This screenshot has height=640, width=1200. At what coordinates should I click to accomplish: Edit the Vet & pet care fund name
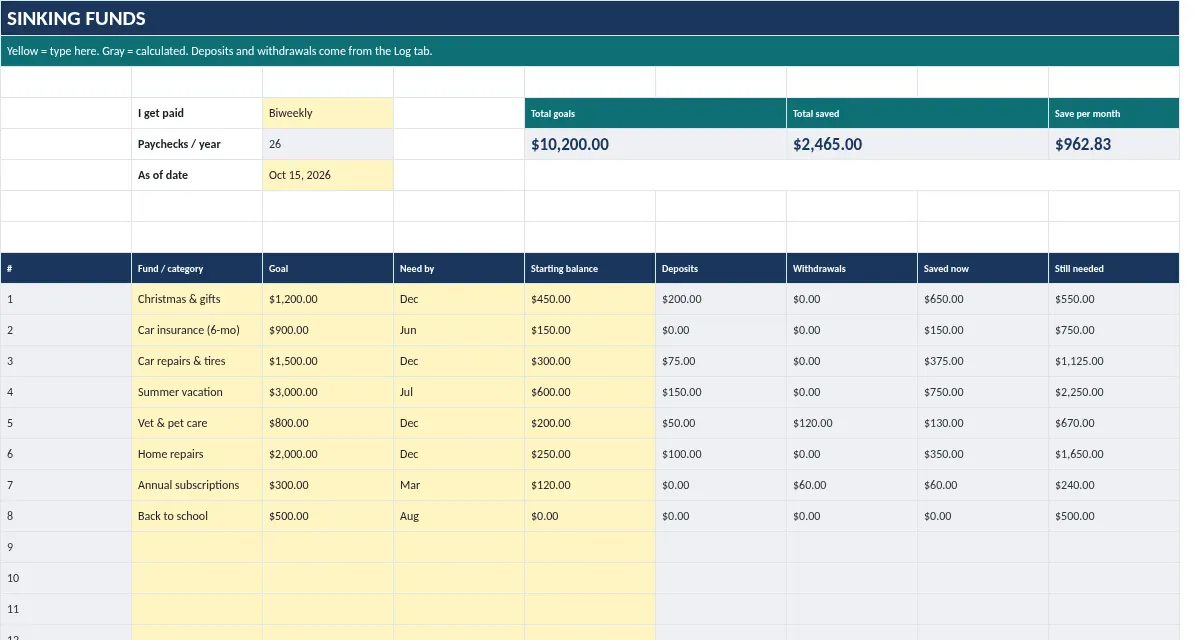[197, 423]
